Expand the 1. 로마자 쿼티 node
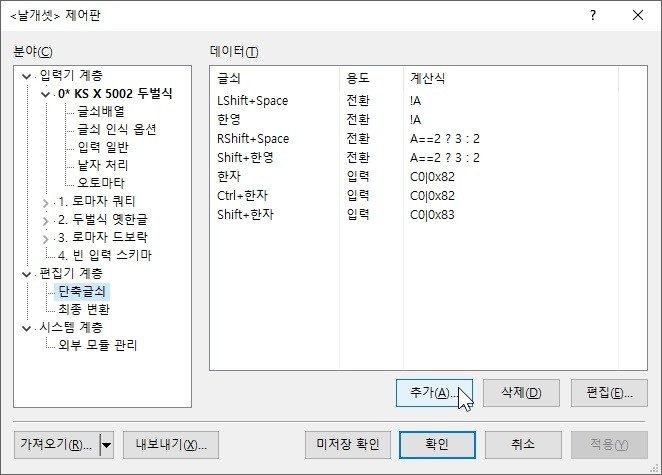The image size is (662, 475). point(45,203)
